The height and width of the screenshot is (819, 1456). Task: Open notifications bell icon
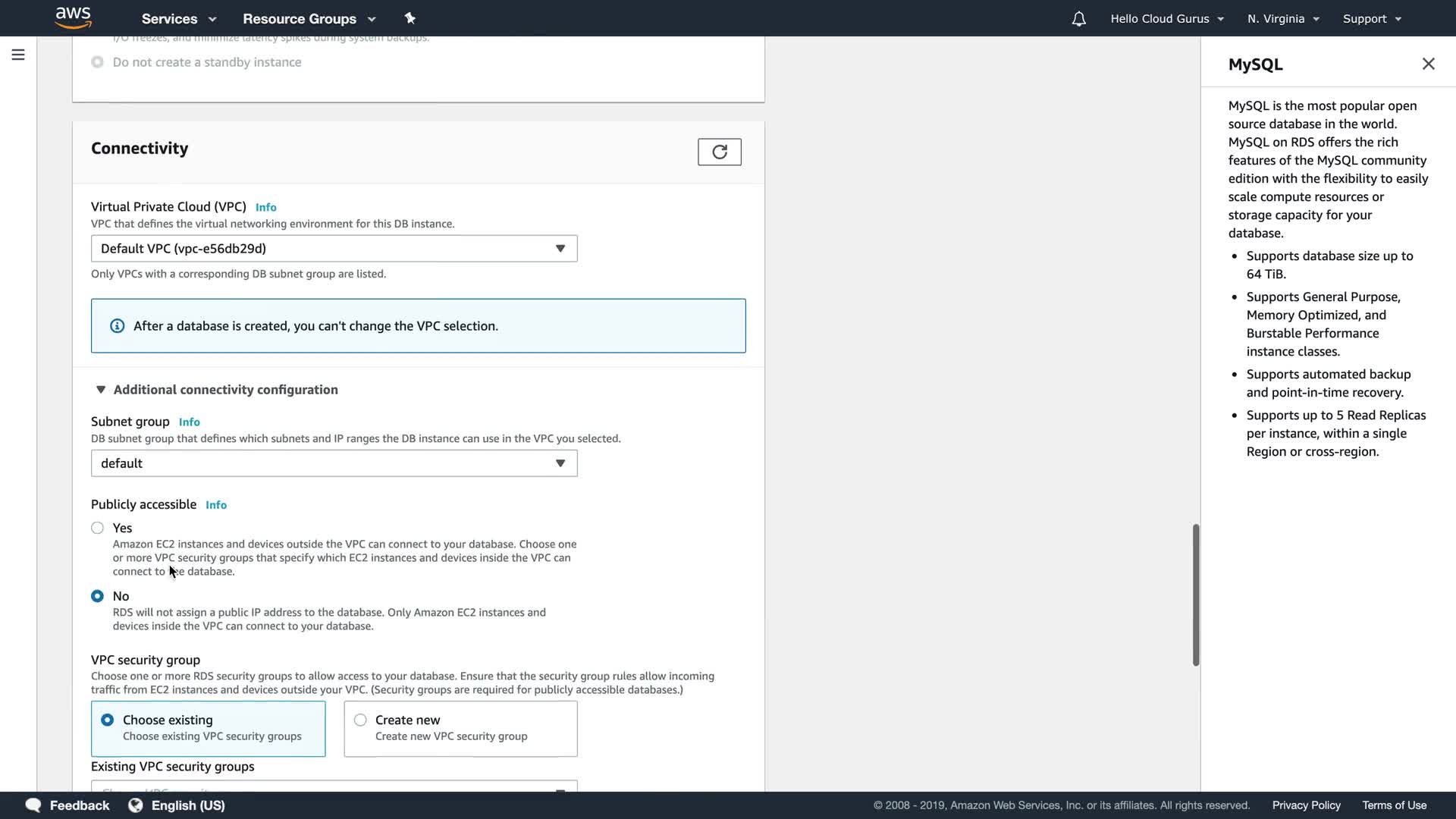tap(1078, 19)
